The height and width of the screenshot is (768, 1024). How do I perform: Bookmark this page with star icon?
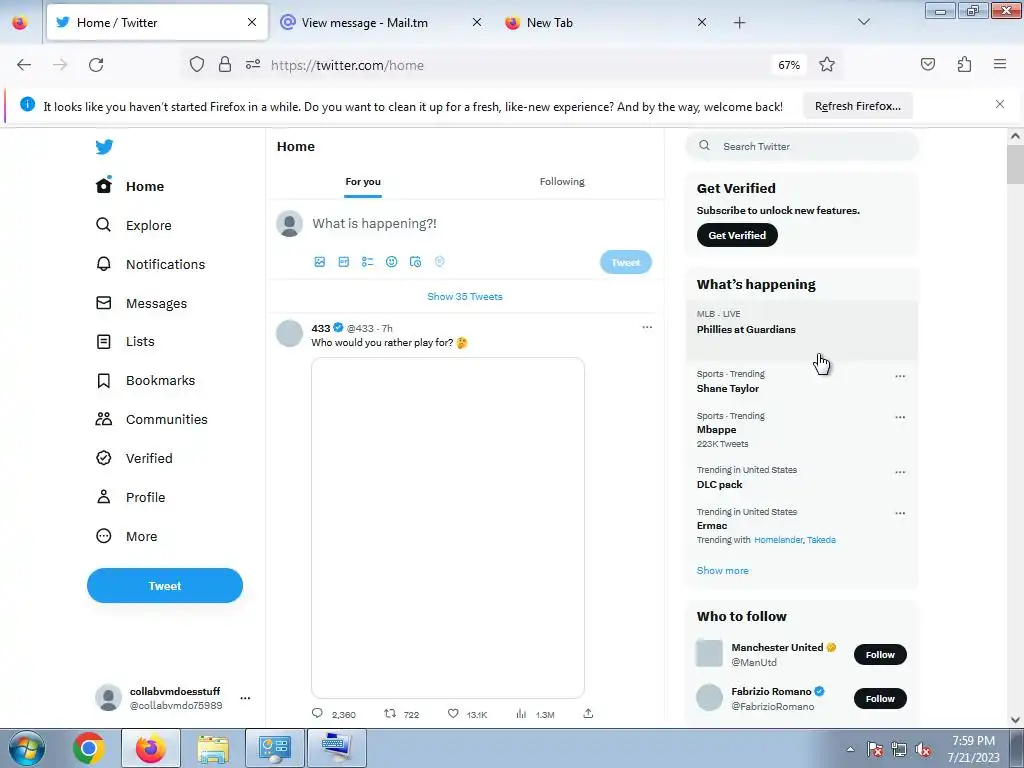pyautogui.click(x=827, y=65)
